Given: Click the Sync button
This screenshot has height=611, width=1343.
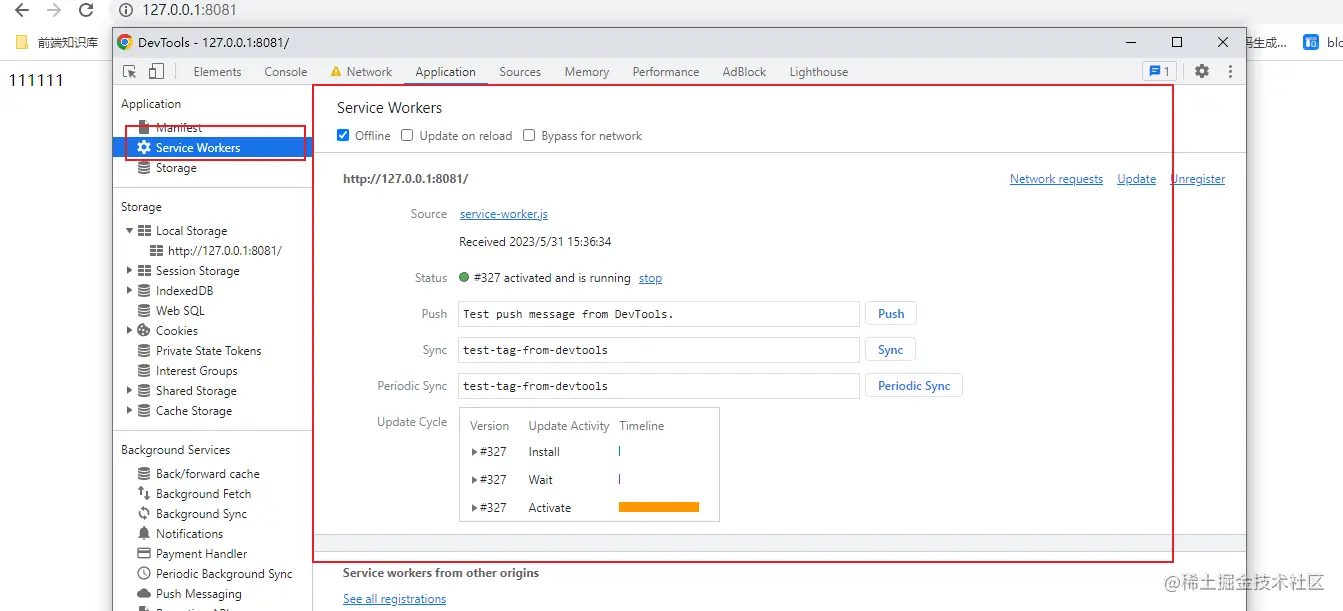Looking at the screenshot, I should click(891, 350).
